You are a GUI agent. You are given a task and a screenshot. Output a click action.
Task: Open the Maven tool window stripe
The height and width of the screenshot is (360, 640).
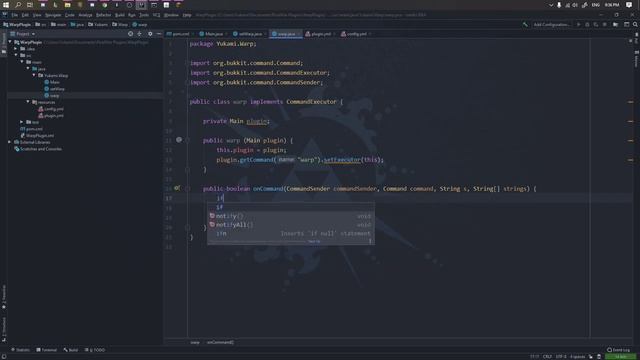[636, 60]
